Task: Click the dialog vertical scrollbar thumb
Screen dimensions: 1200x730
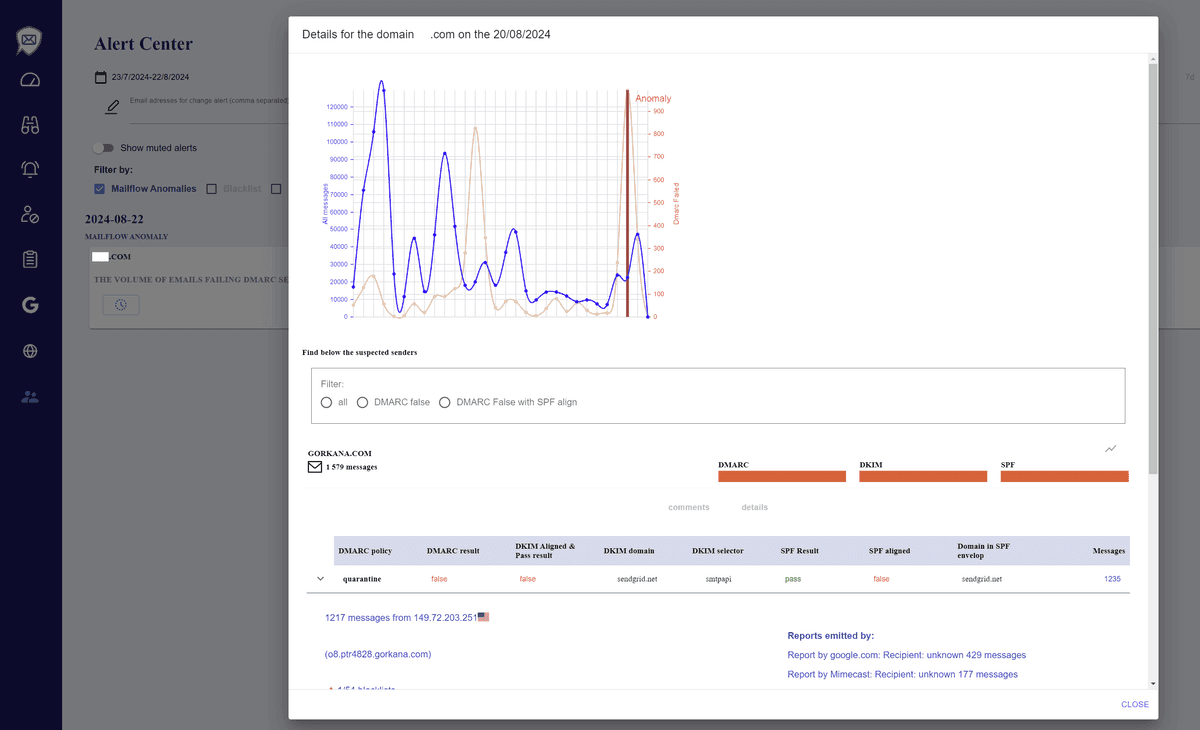Action: (1153, 270)
